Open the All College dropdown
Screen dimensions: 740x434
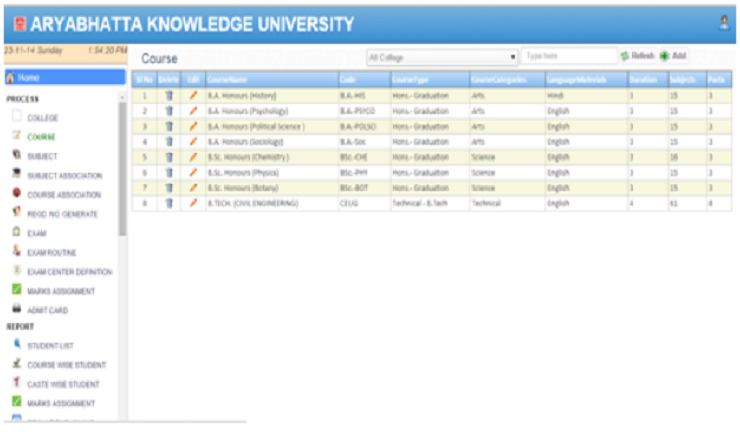coord(442,58)
